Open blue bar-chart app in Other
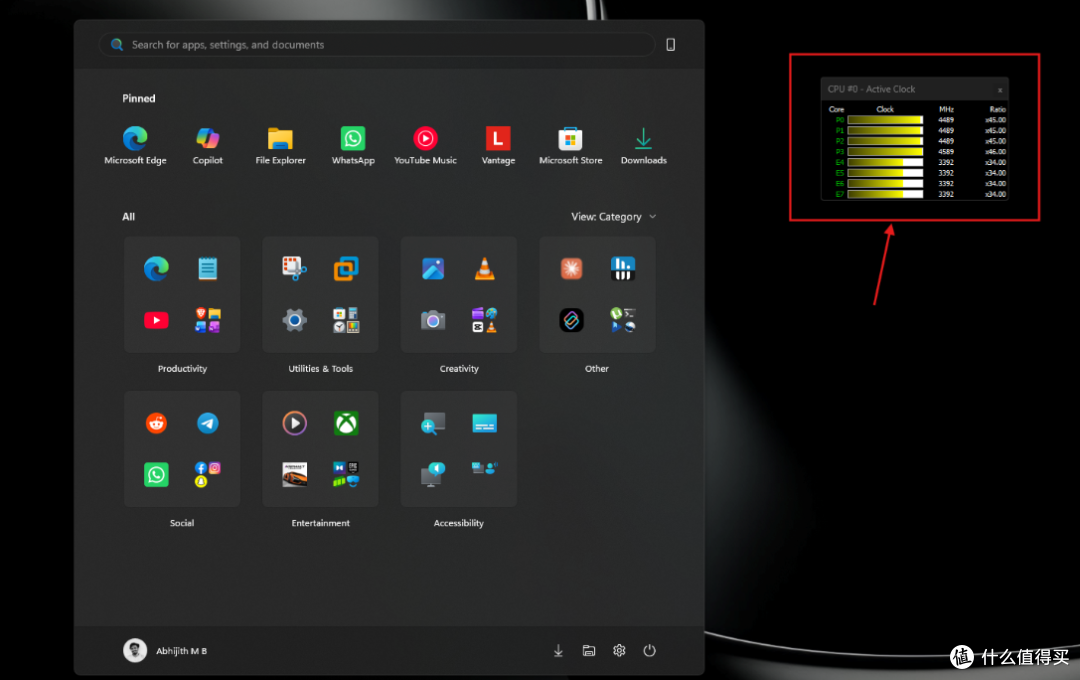This screenshot has height=680, width=1080. click(623, 268)
